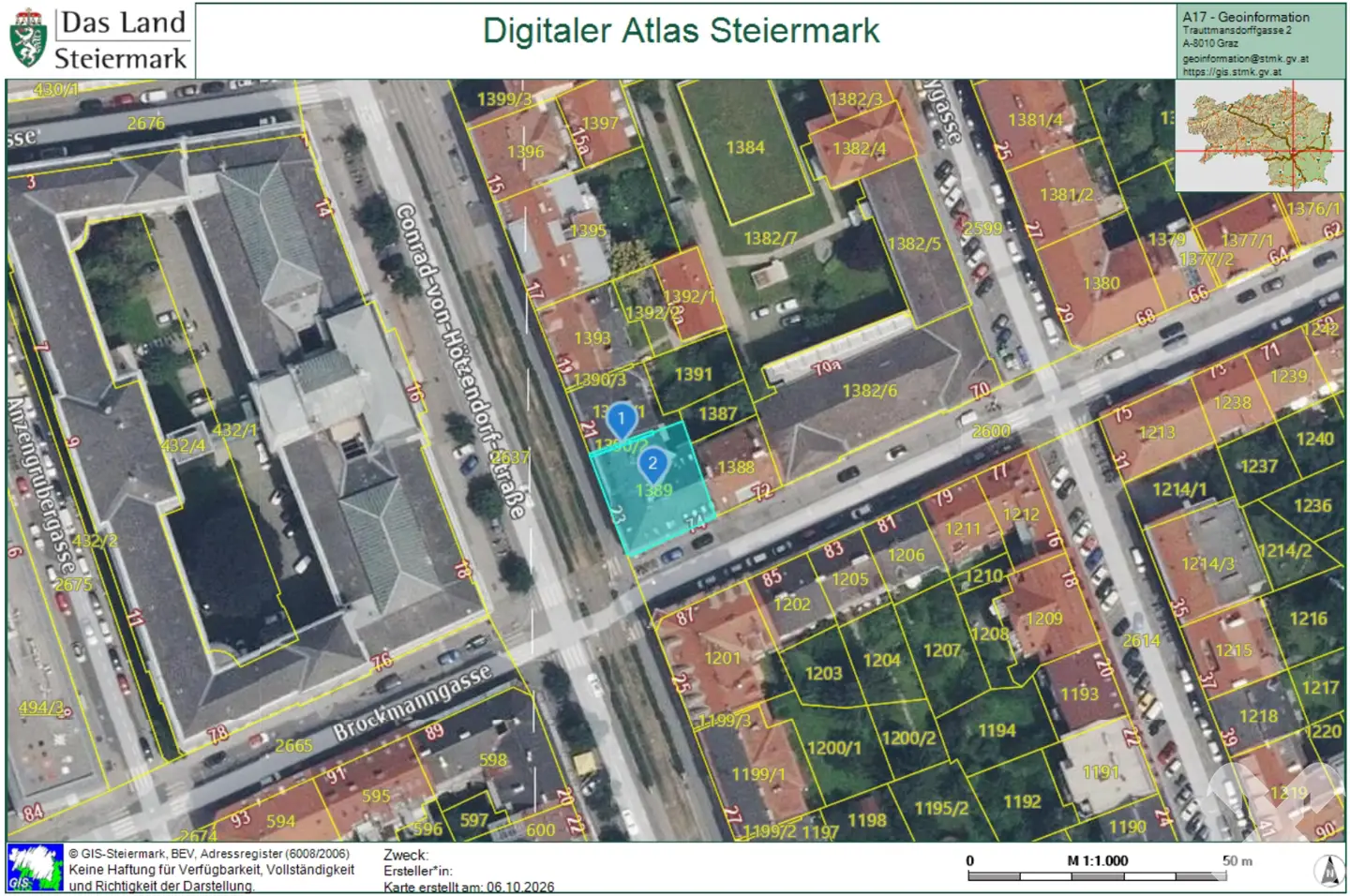
Task: Click road parcel label 2665
Action: (293, 746)
